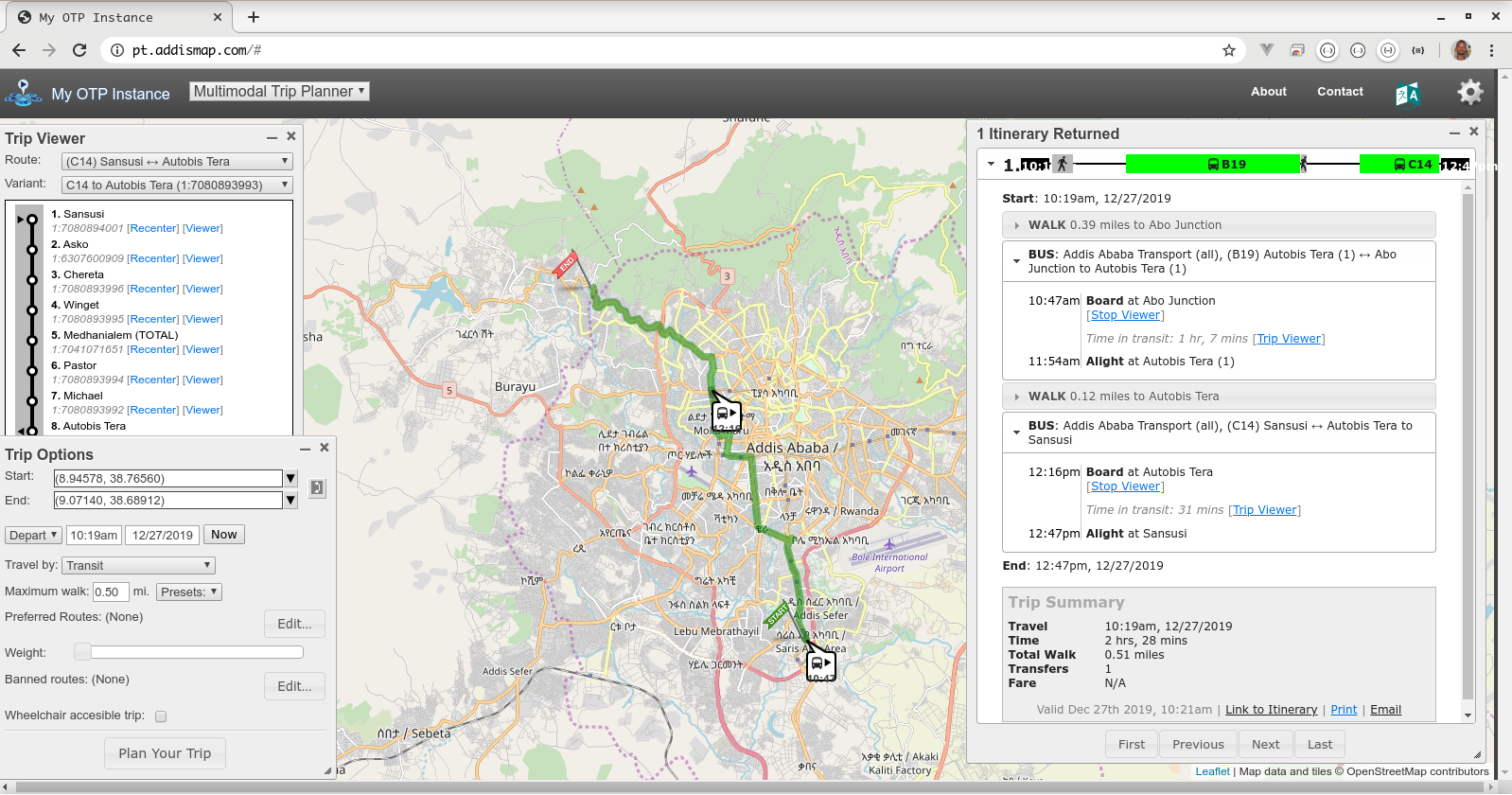Click the green C14 bus segment

click(1399, 164)
